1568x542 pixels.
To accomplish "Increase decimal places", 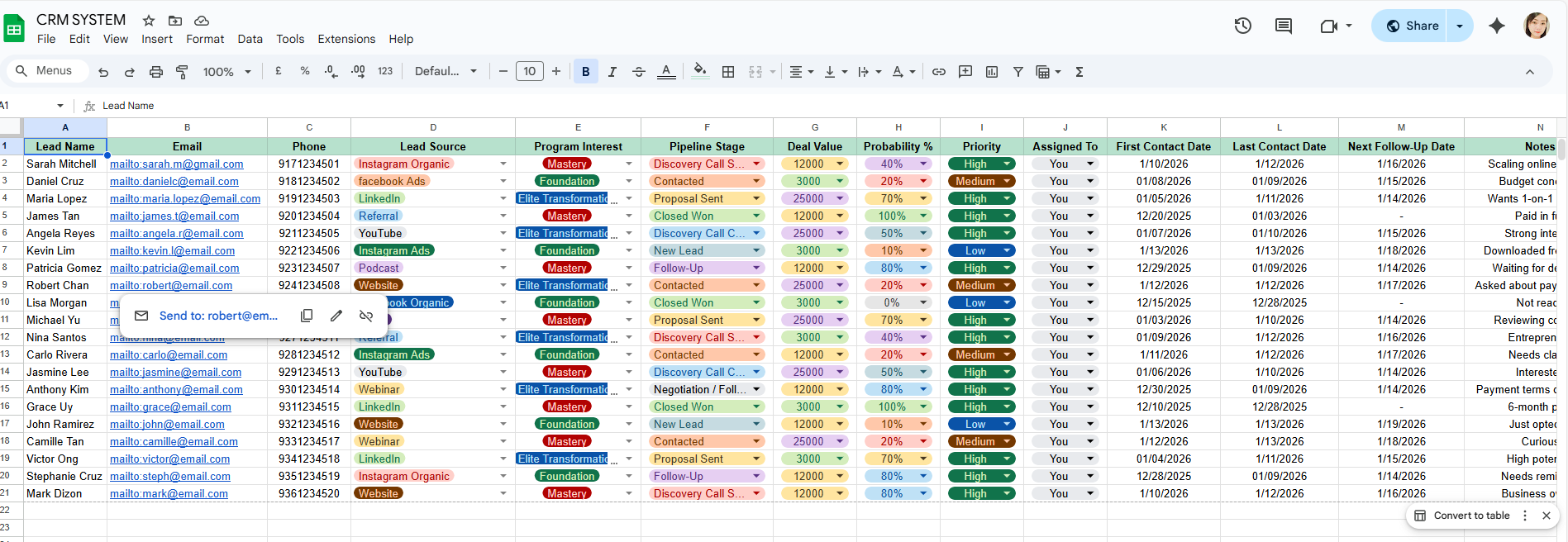I will click(358, 71).
